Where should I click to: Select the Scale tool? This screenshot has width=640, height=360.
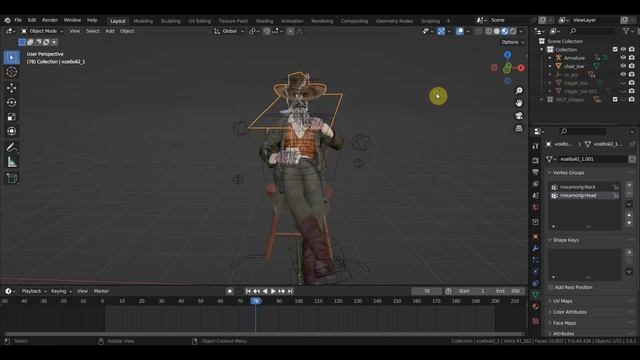click(11, 117)
